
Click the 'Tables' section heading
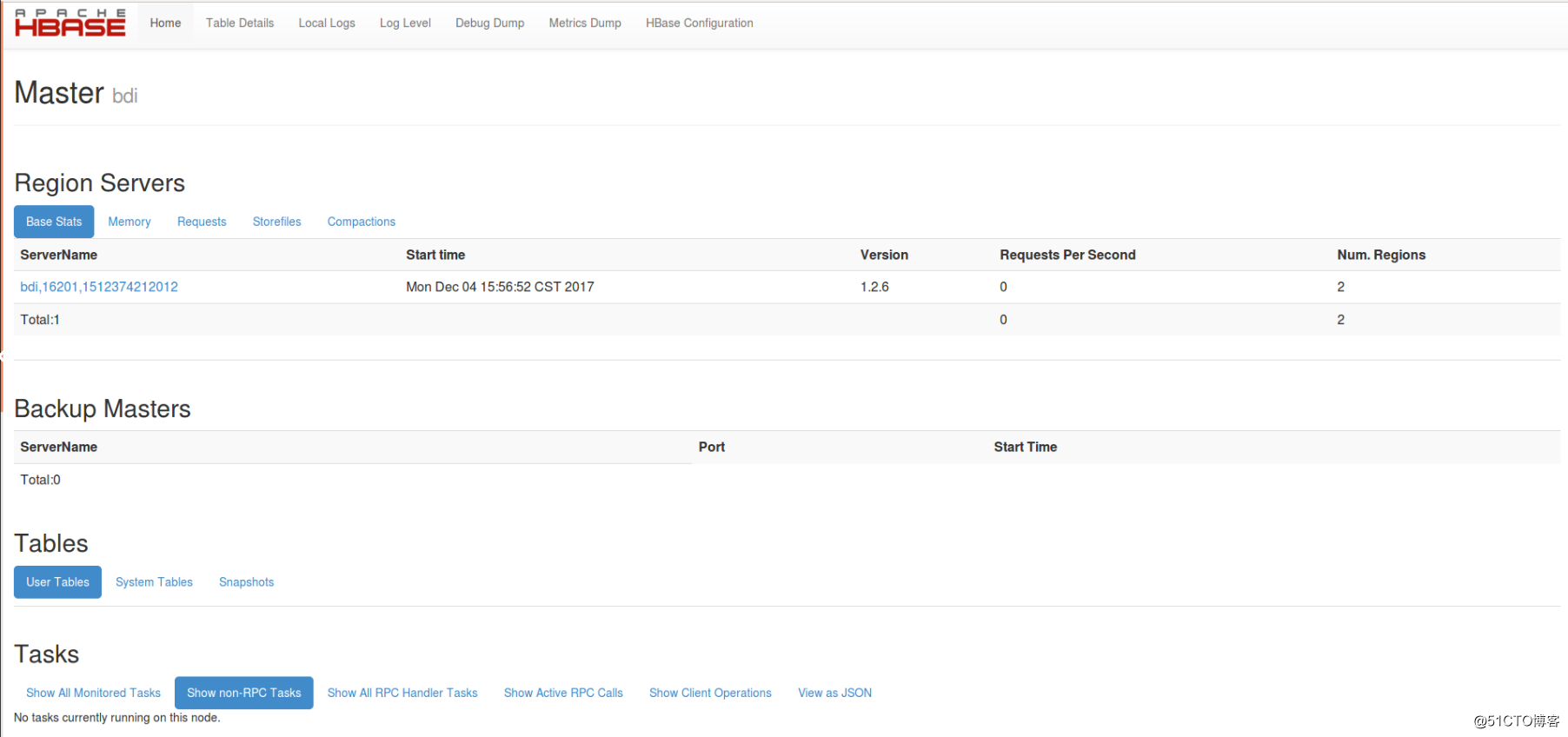[51, 544]
